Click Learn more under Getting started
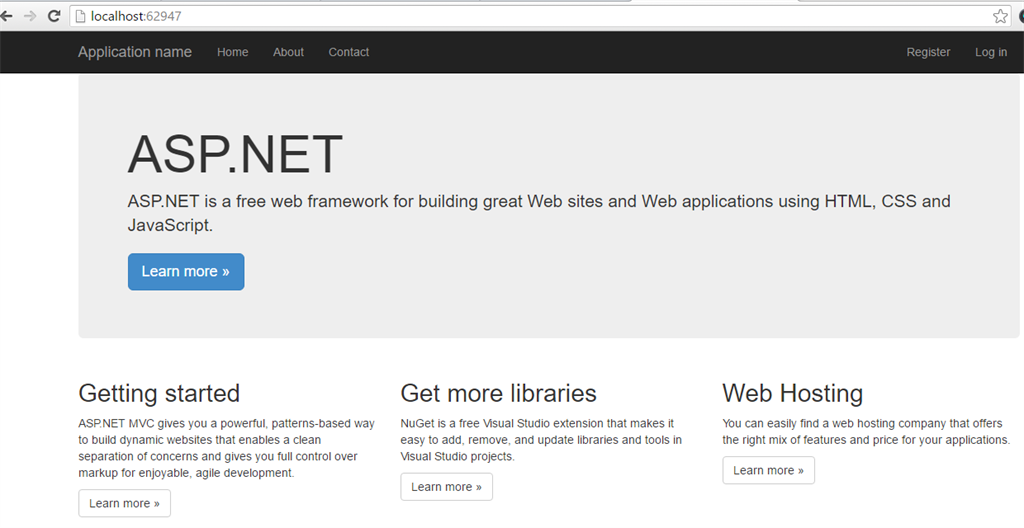 (x=124, y=503)
